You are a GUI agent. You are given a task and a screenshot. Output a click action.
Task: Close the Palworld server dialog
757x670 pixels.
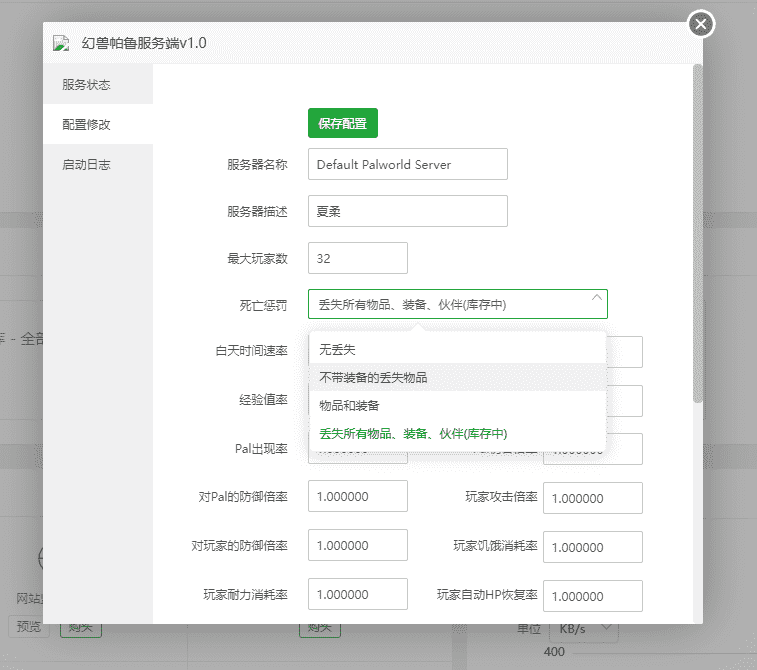pos(701,24)
